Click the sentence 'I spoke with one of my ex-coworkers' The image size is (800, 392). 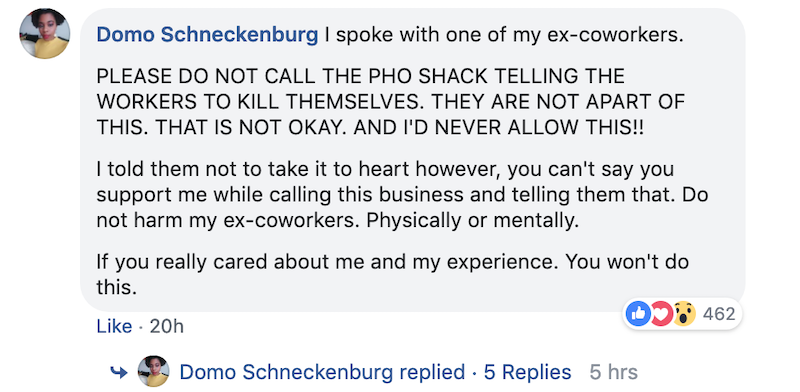pyautogui.click(x=503, y=35)
